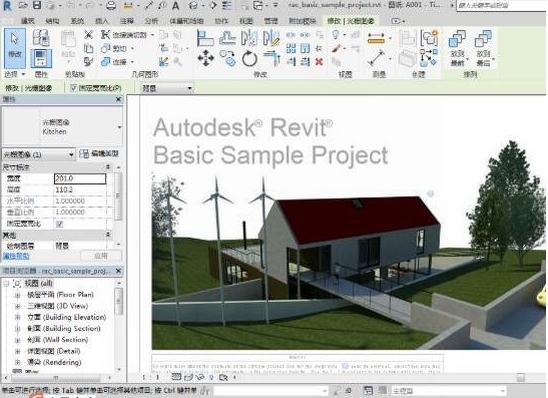Click the Override Graphics paintbrush icon in View panel
Screen dimensions: 548x398
pyautogui.click(x=336, y=48)
